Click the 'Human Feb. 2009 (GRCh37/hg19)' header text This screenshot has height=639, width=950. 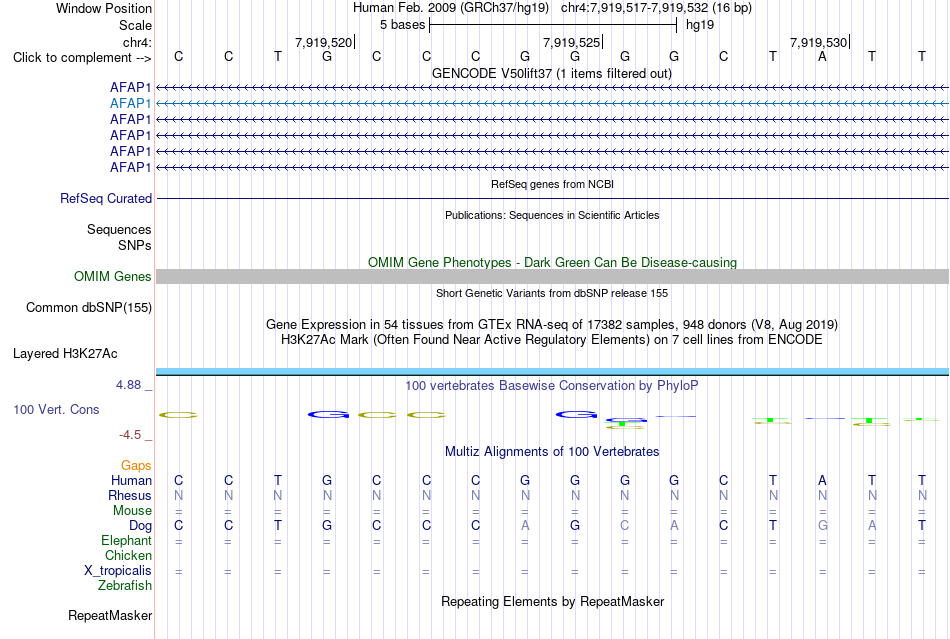pos(451,8)
